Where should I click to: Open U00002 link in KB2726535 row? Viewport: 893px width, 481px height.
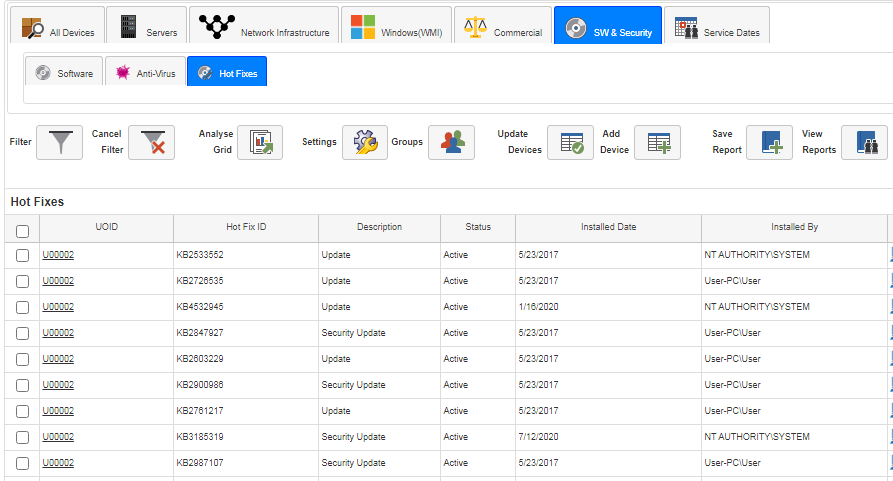click(58, 281)
